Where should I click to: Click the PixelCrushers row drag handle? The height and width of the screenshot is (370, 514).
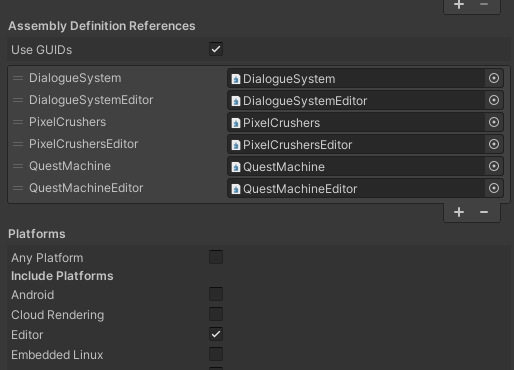click(x=18, y=122)
